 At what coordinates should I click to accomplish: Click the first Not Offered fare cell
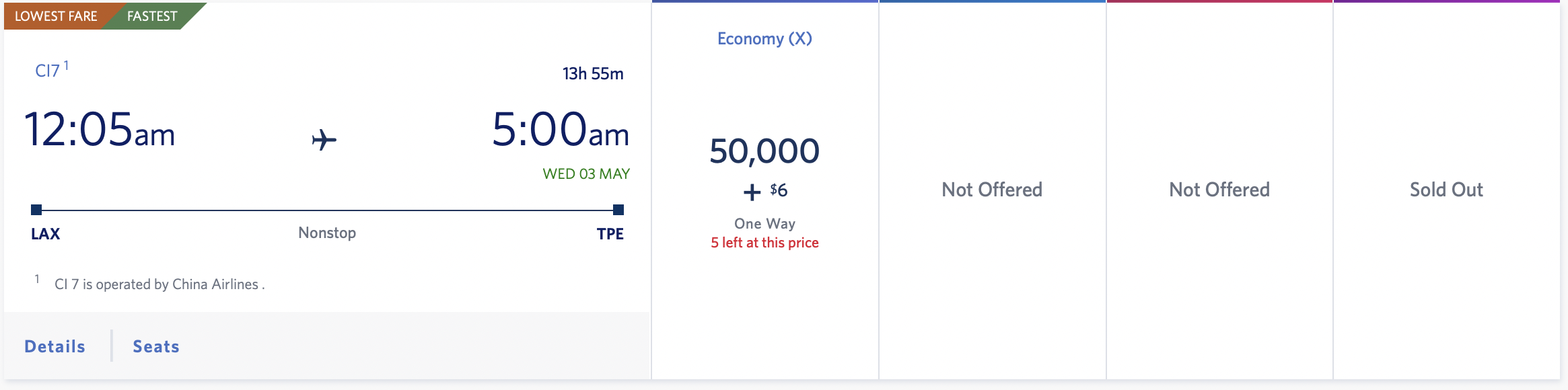(992, 190)
